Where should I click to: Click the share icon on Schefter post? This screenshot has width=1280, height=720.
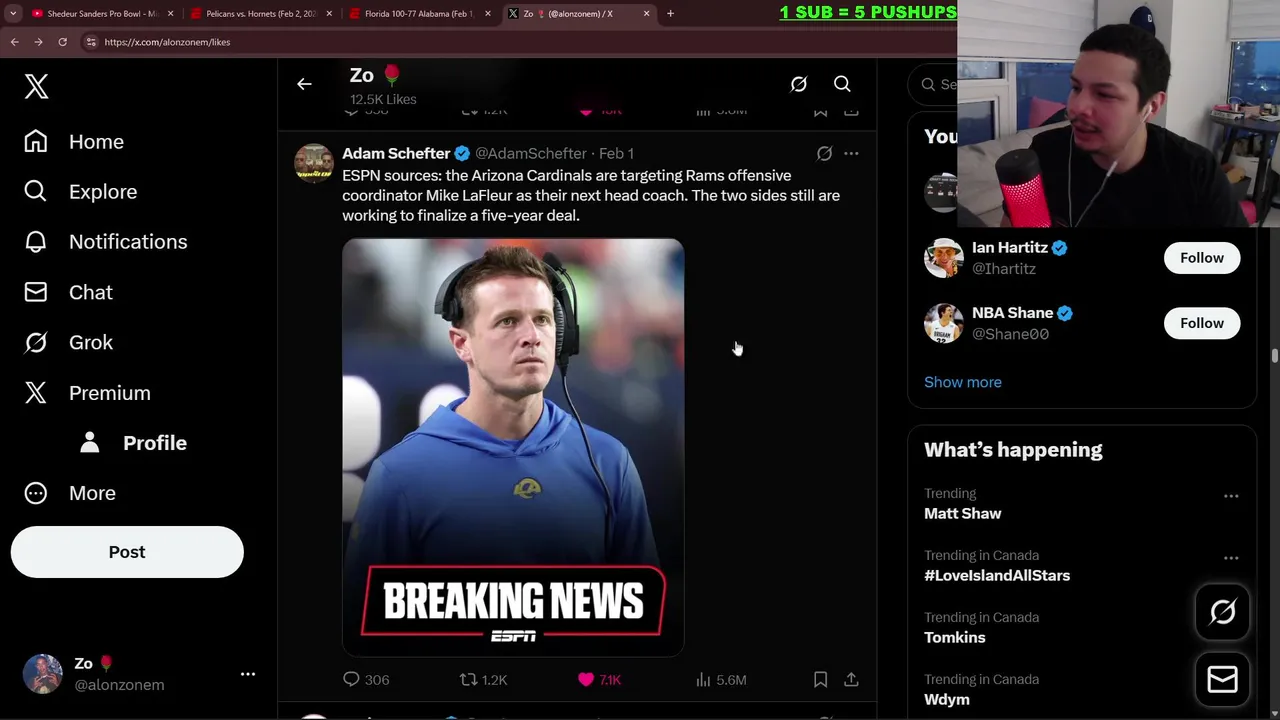pos(851,679)
